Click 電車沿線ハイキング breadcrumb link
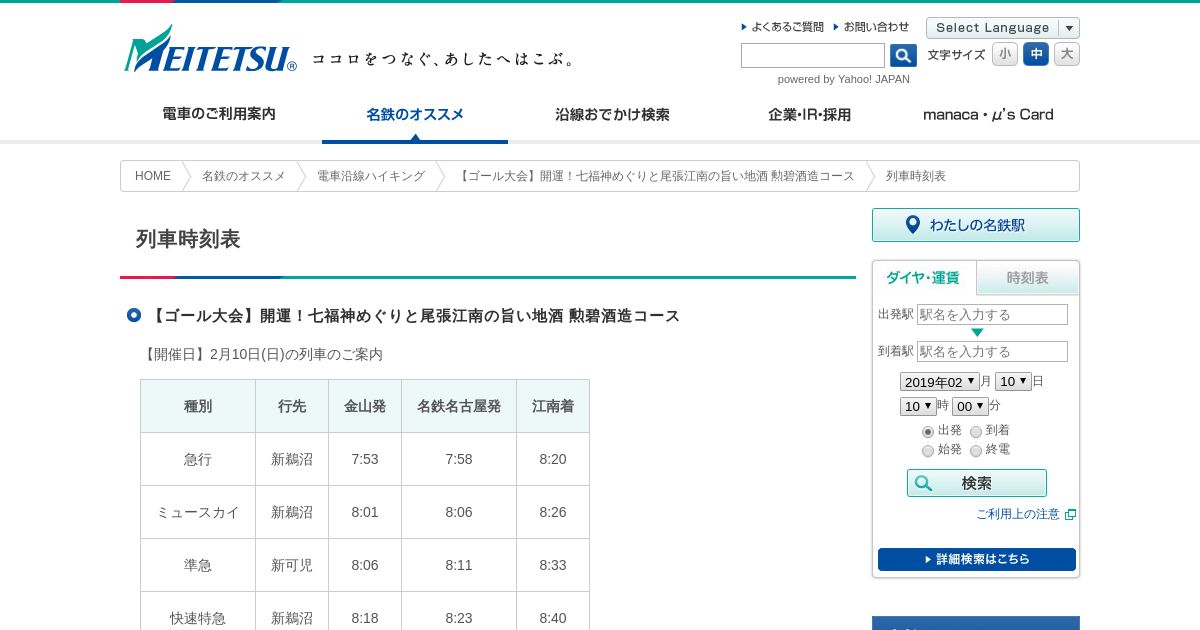Viewport: 1200px width, 630px height. tap(371, 176)
